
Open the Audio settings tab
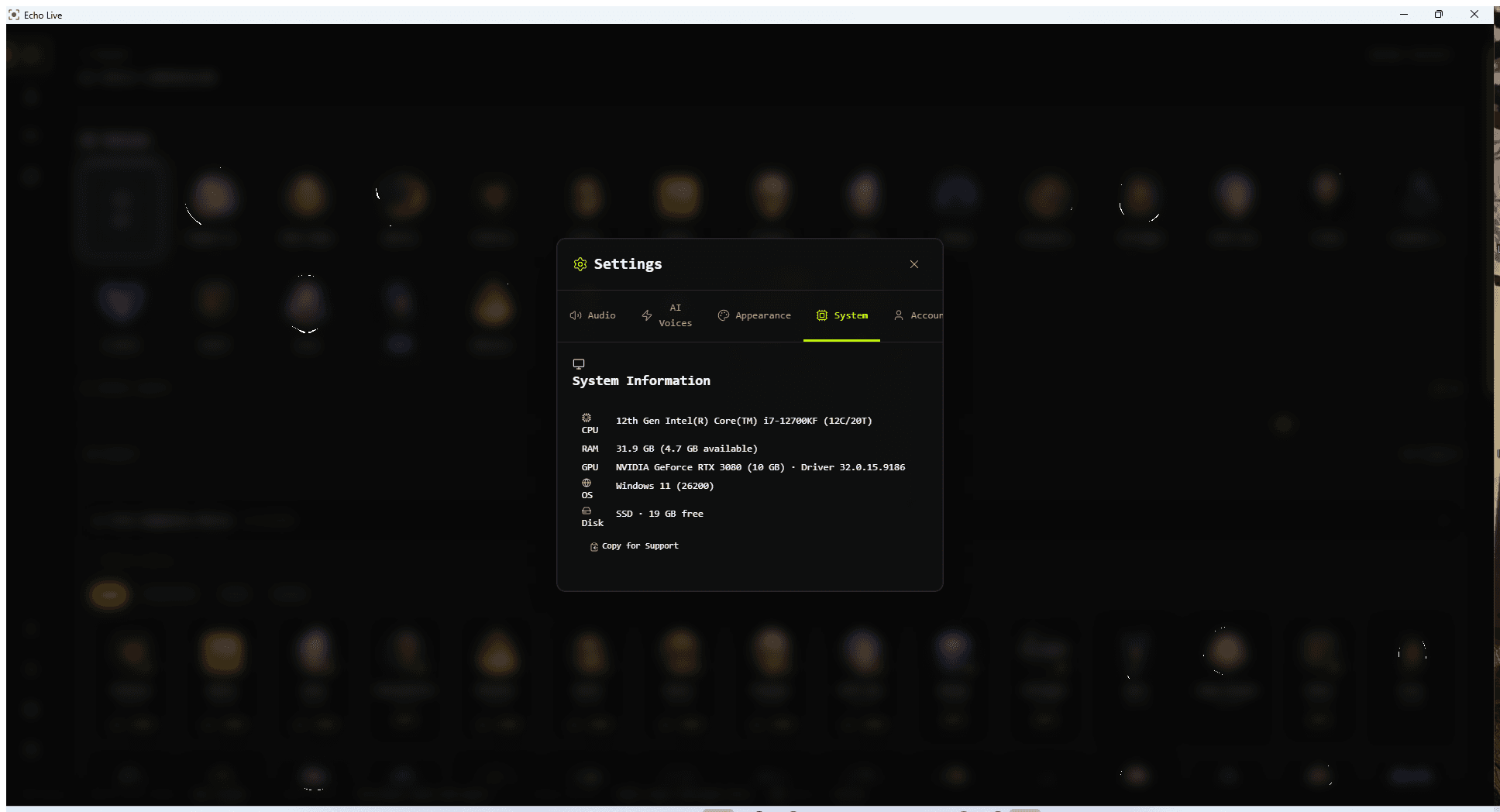pyautogui.click(x=593, y=315)
